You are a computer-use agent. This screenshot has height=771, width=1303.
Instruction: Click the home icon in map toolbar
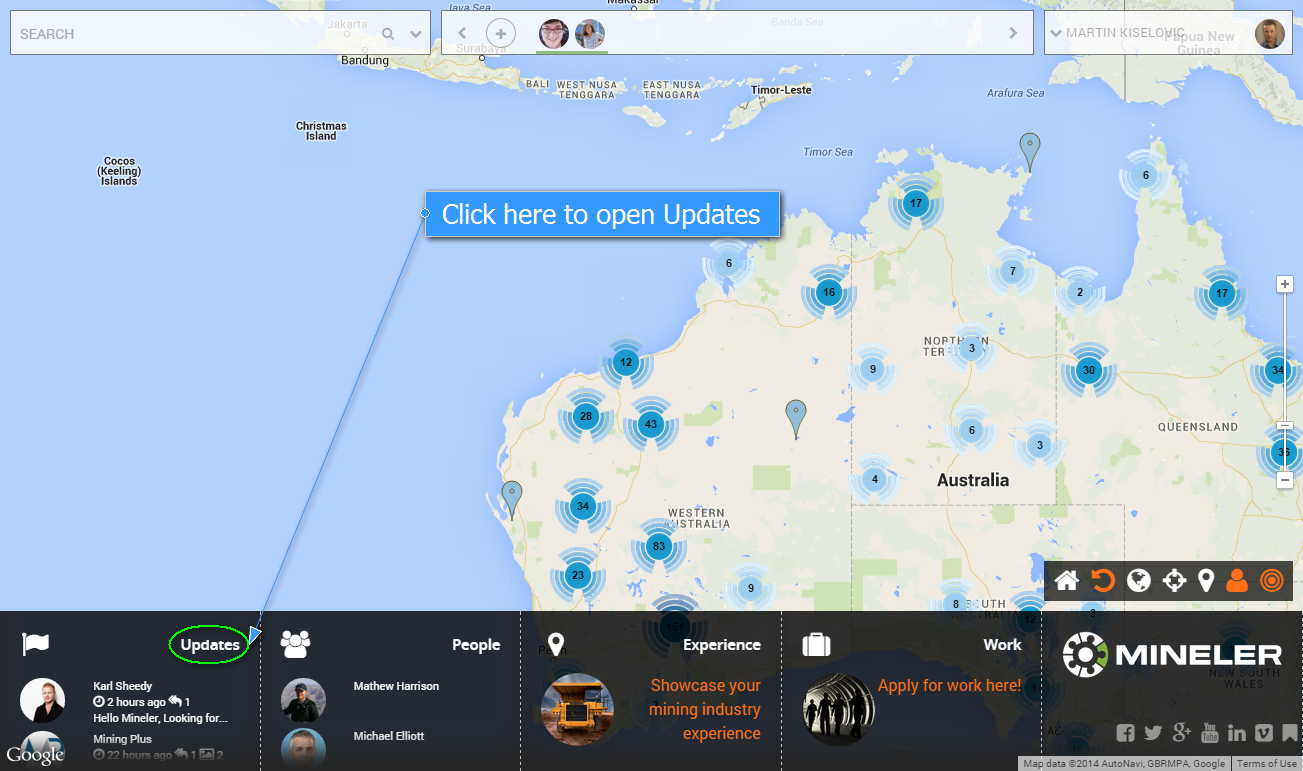pyautogui.click(x=1066, y=581)
